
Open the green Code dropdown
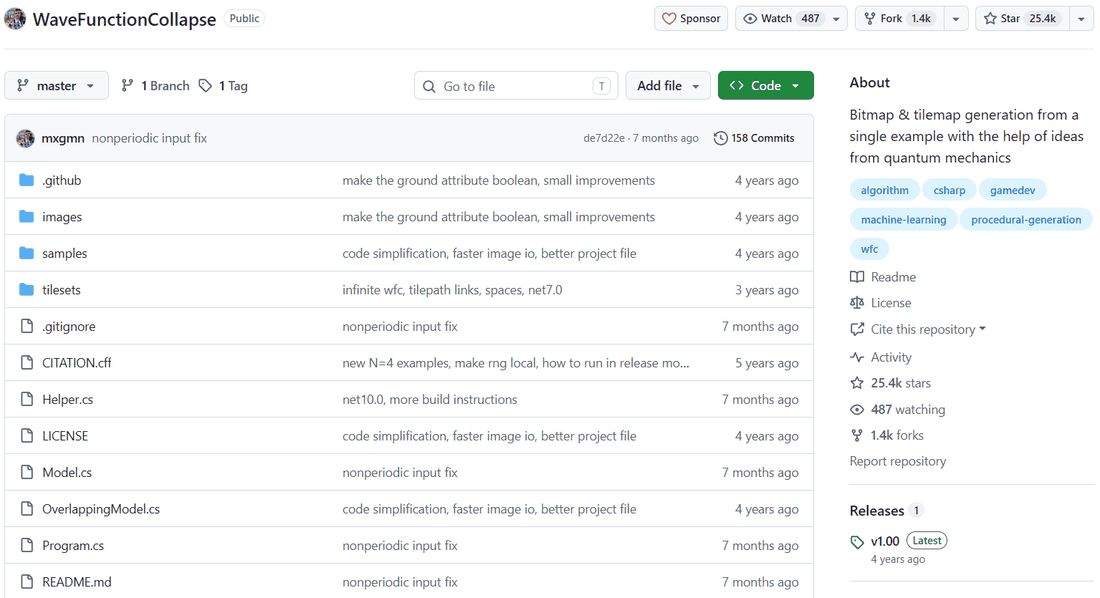[x=765, y=86]
